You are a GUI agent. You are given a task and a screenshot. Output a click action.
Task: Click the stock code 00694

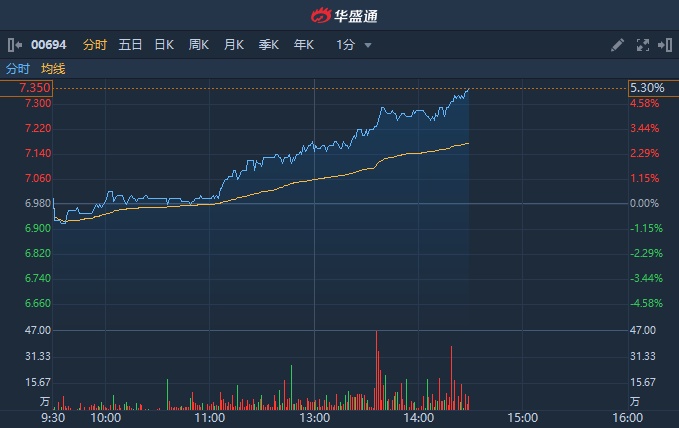click(x=48, y=45)
